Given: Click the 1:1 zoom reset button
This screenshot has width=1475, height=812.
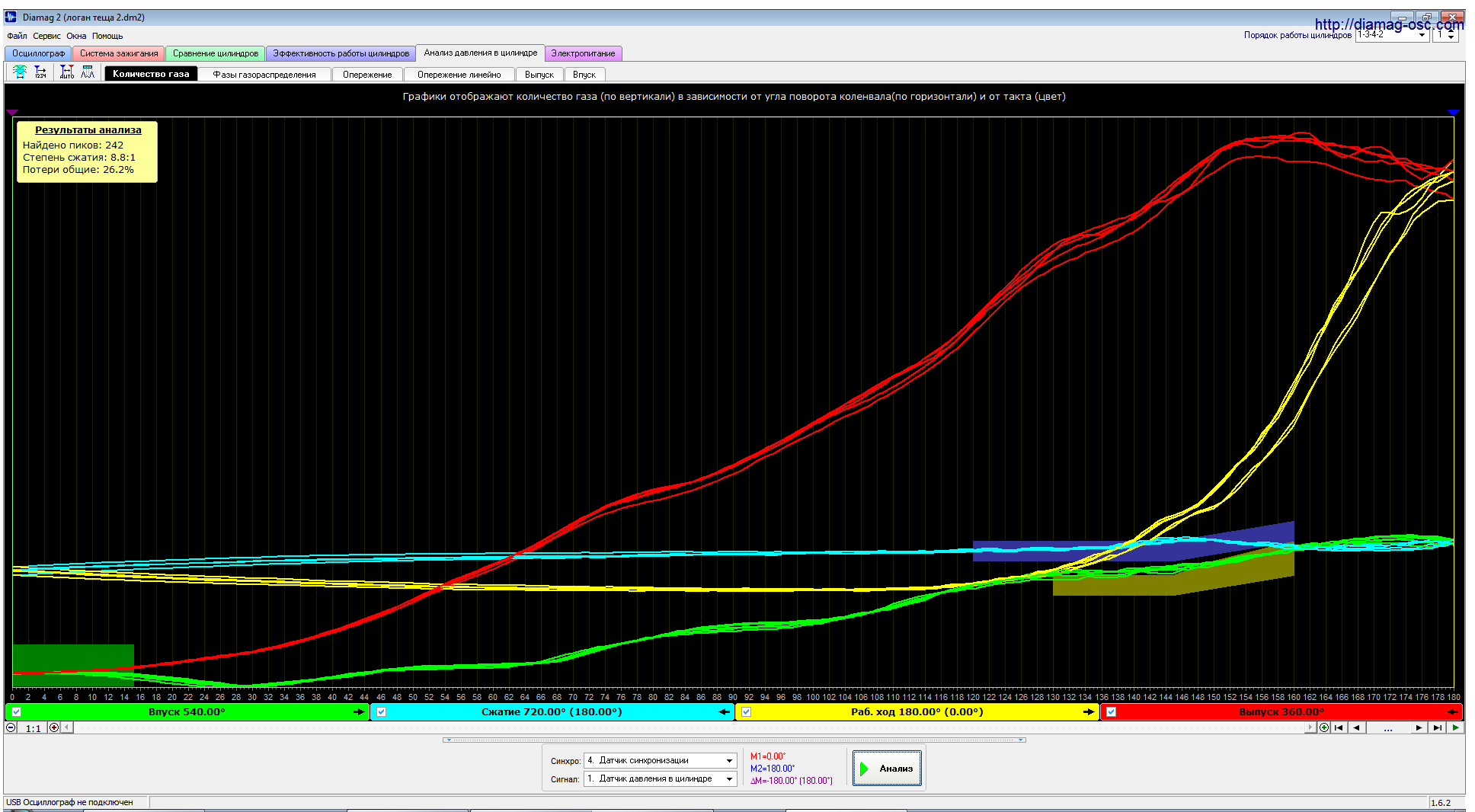Looking at the screenshot, I should point(33,728).
